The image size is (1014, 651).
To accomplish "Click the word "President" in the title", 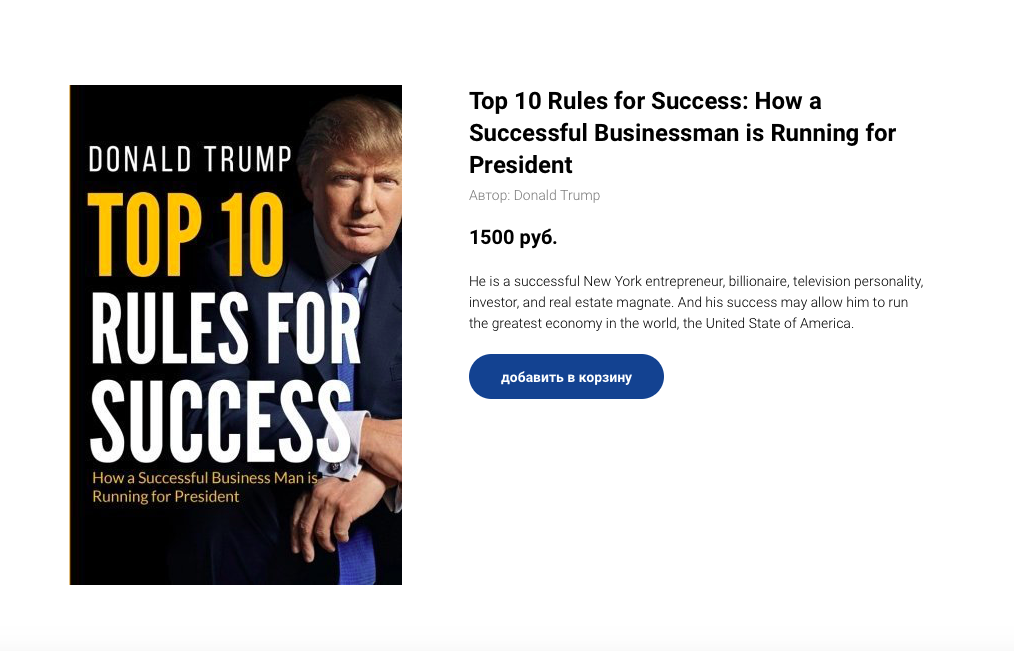I will click(x=521, y=165).
